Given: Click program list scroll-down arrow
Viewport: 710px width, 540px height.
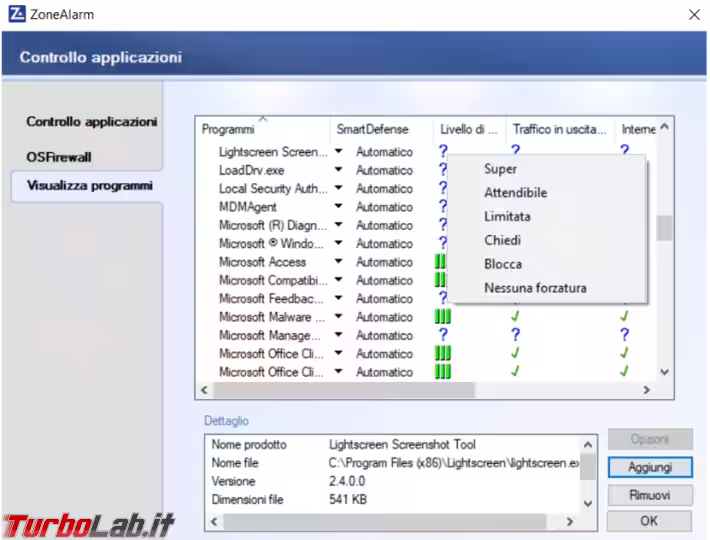Looking at the screenshot, I should point(664,372).
